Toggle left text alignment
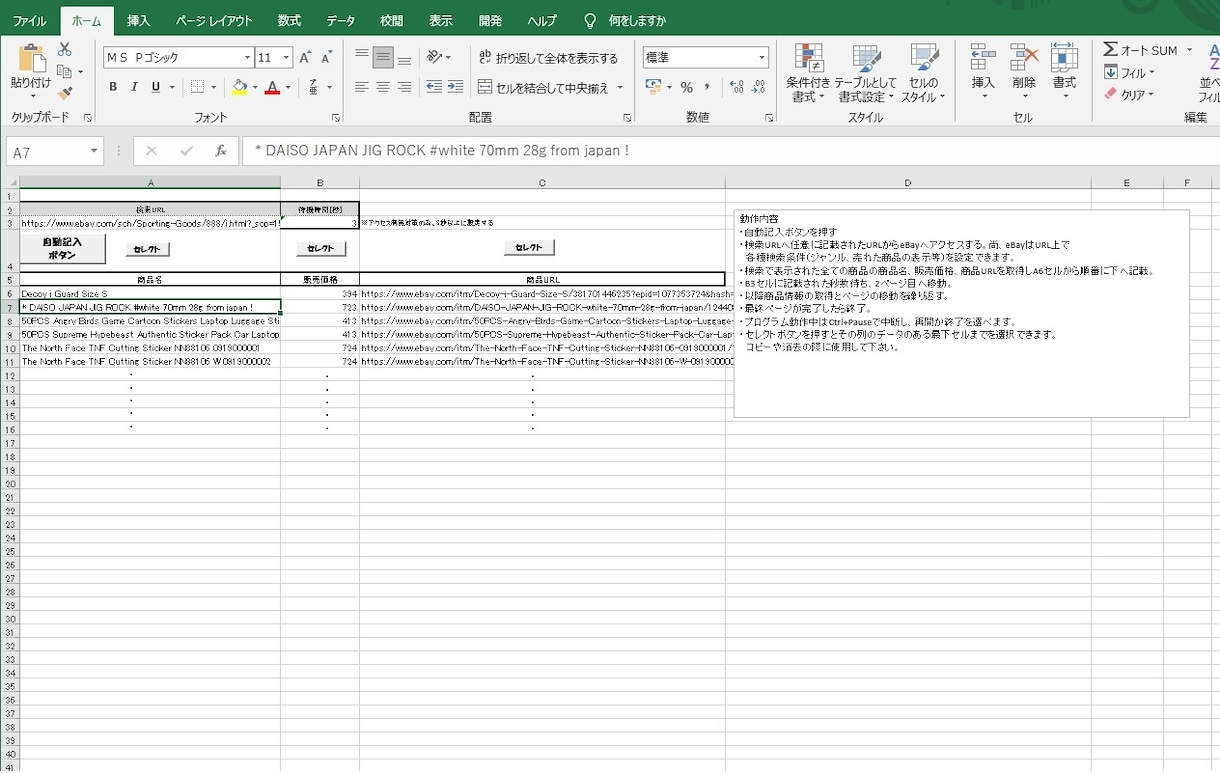The height and width of the screenshot is (774, 1220). [361, 87]
